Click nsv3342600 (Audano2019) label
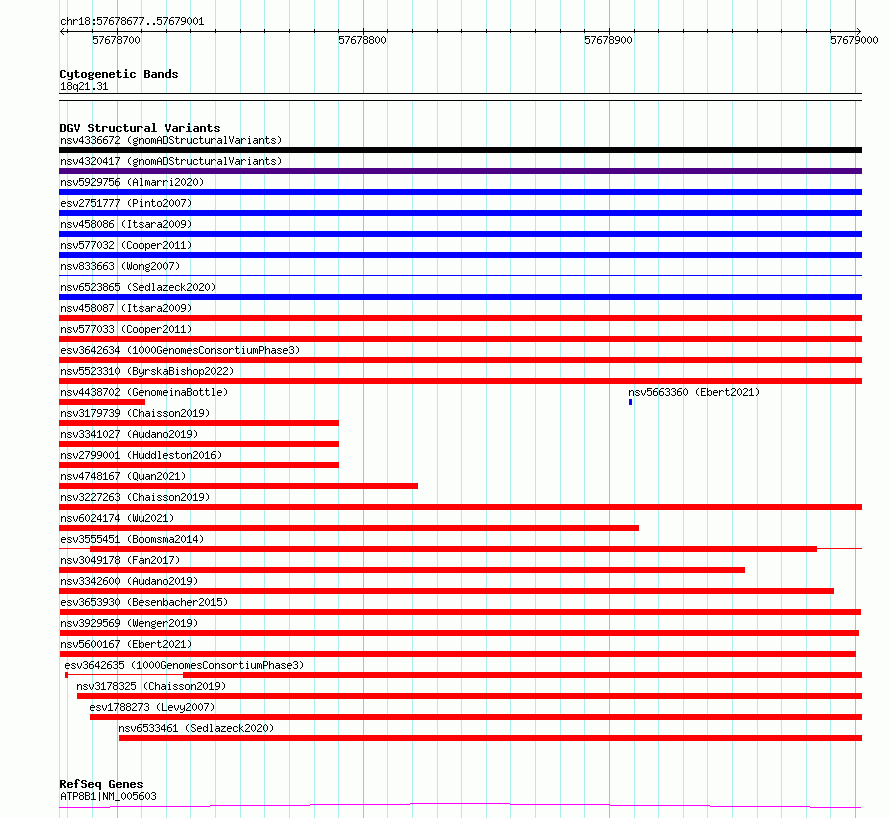Viewport: 890px width, 818px height. click(129, 581)
